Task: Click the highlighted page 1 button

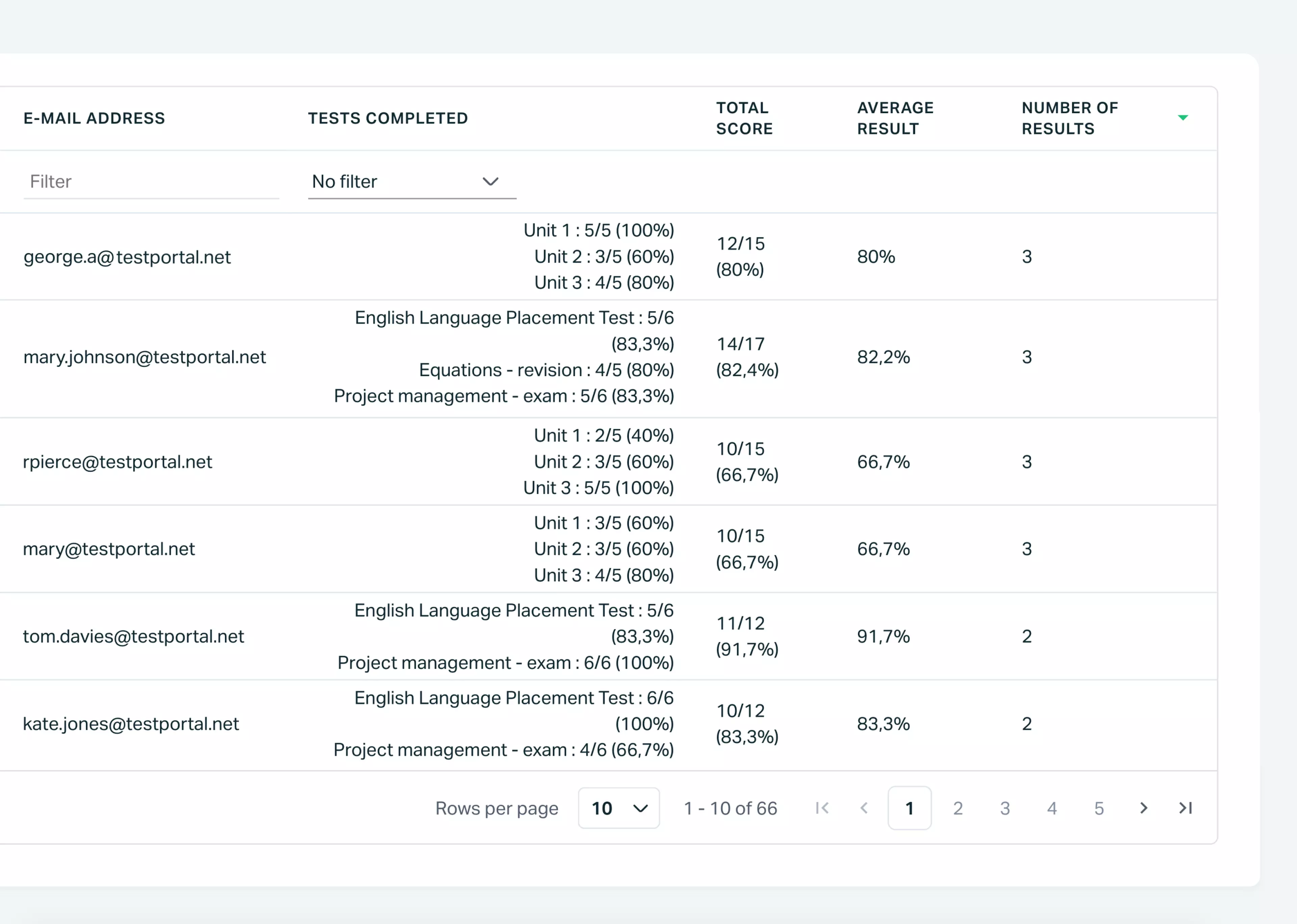Action: 910,808
